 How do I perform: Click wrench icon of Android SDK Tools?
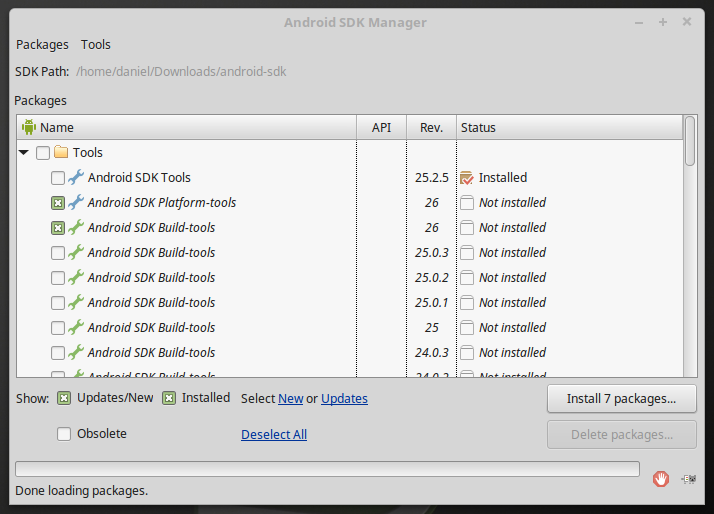coord(76,177)
